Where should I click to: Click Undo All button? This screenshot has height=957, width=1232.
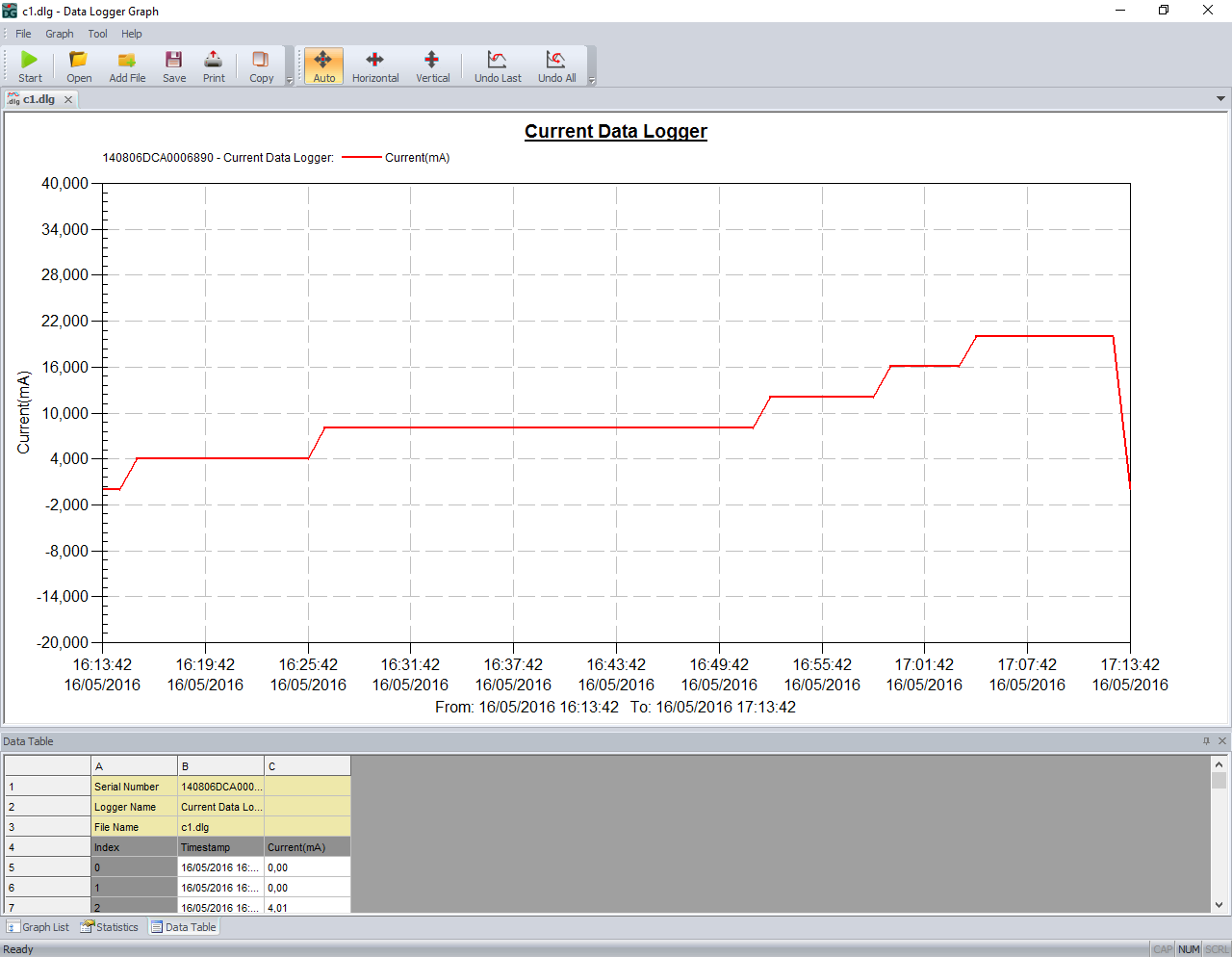coord(556,66)
